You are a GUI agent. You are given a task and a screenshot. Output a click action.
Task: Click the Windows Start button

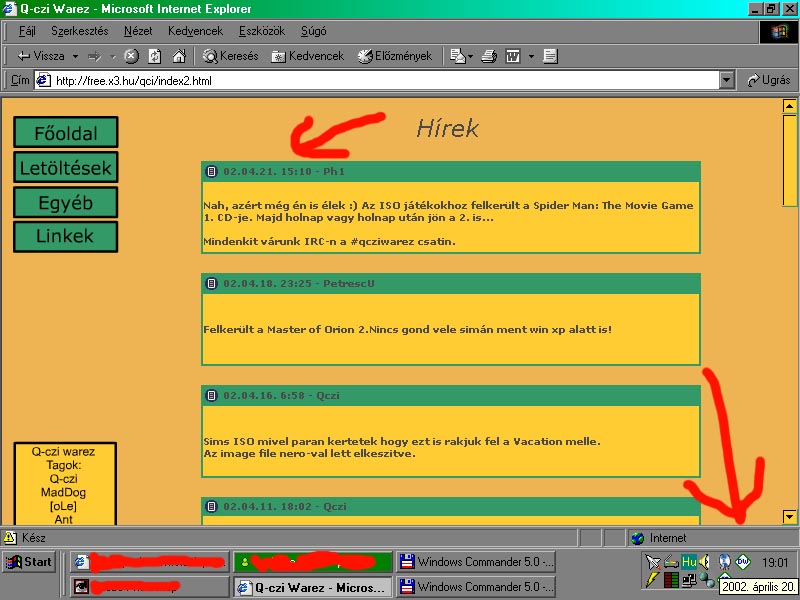pyautogui.click(x=28, y=562)
